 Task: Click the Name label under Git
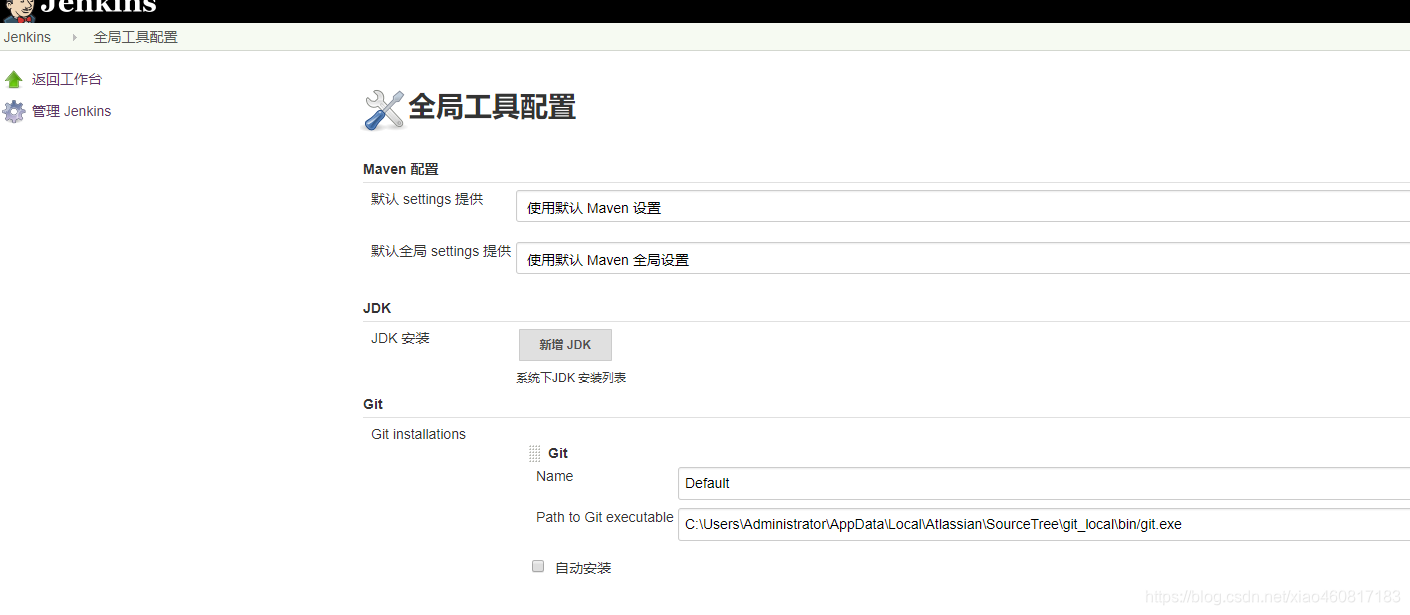555,476
